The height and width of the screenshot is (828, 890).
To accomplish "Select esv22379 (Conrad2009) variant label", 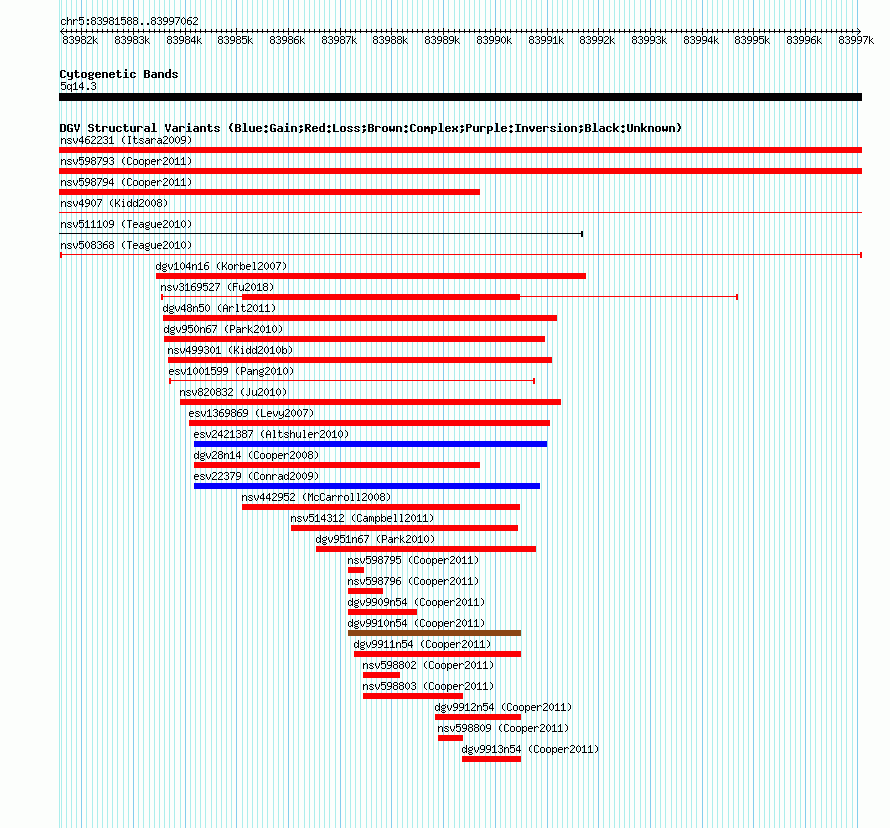I will click(x=256, y=476).
